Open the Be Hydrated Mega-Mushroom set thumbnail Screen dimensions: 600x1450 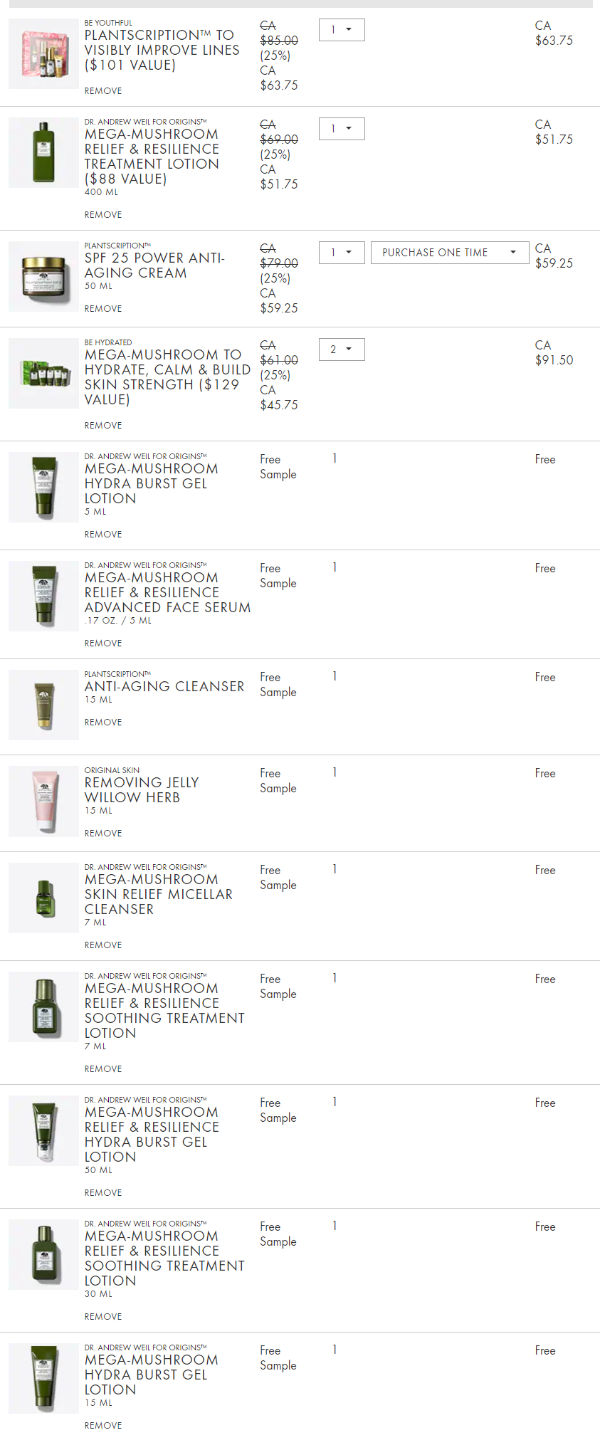43,373
